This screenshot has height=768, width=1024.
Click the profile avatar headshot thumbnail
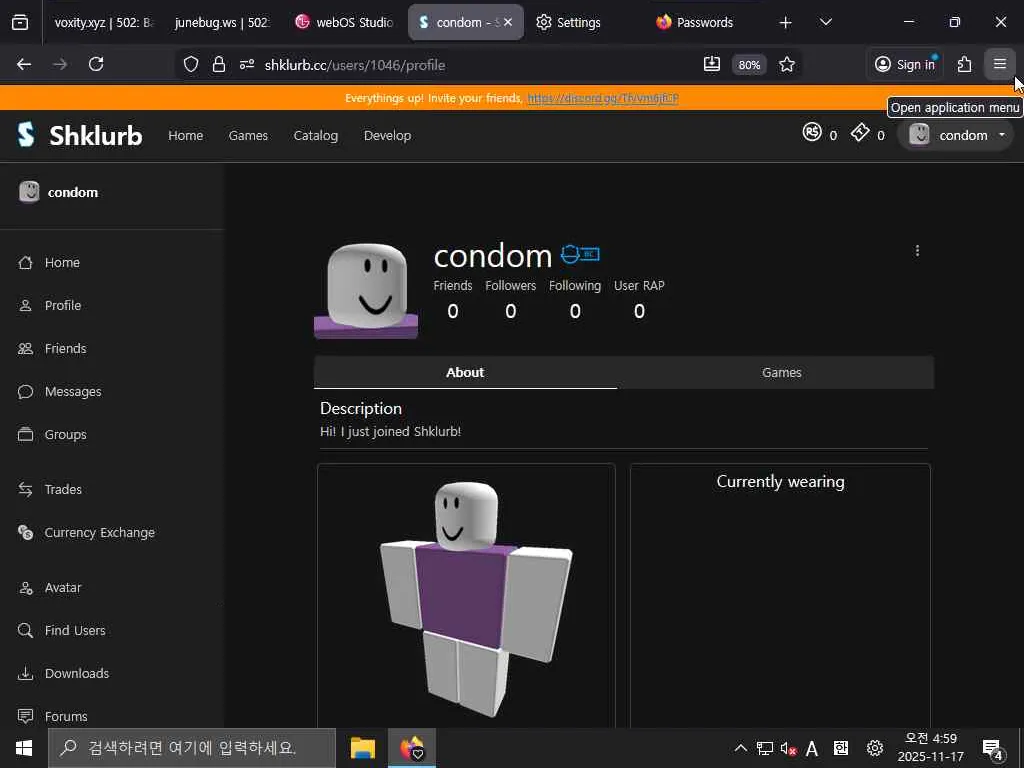(366, 291)
